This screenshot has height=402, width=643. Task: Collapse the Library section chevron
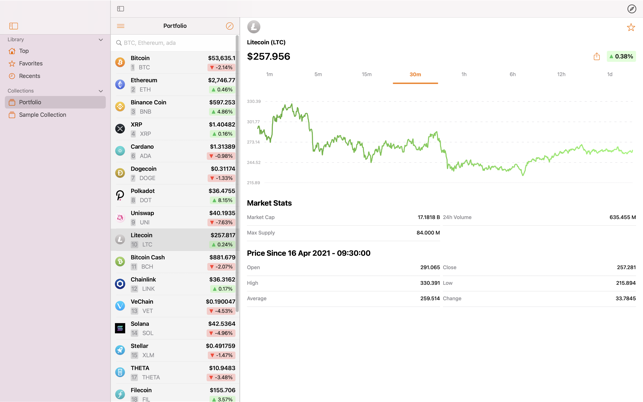(x=100, y=40)
